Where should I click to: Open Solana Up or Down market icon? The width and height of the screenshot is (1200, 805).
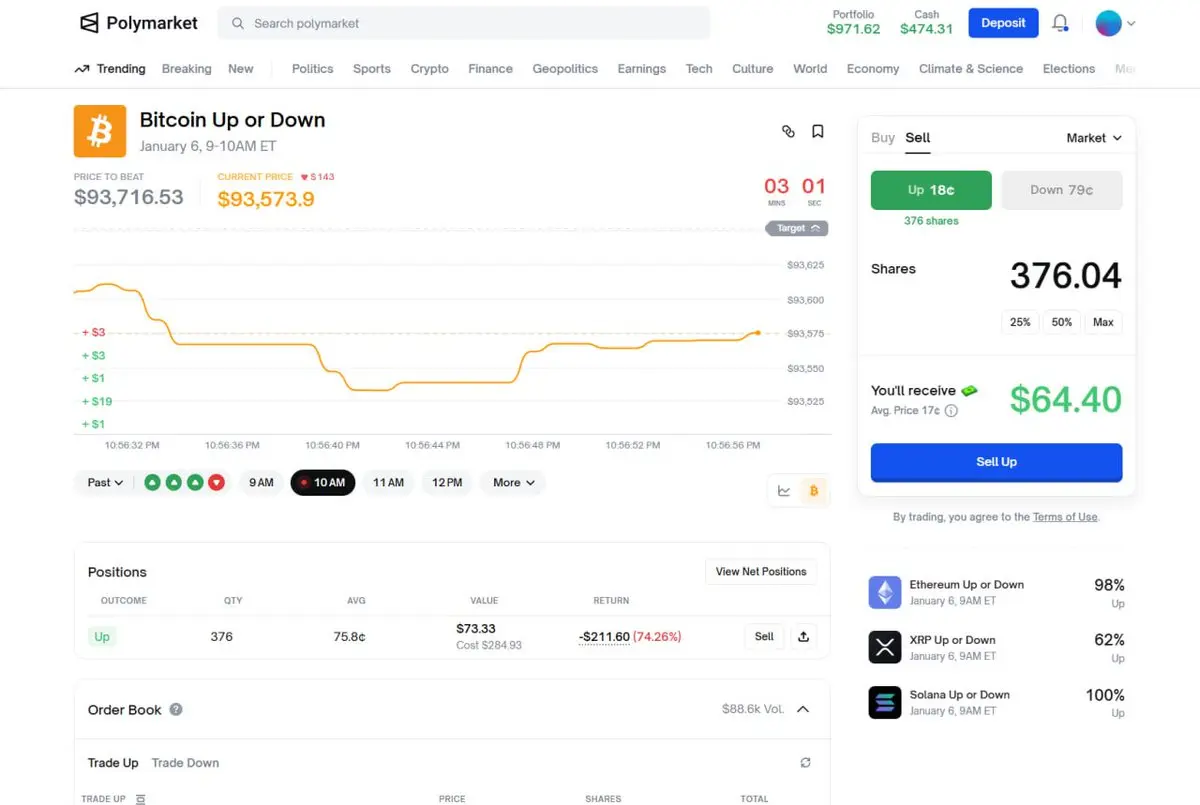(x=885, y=702)
